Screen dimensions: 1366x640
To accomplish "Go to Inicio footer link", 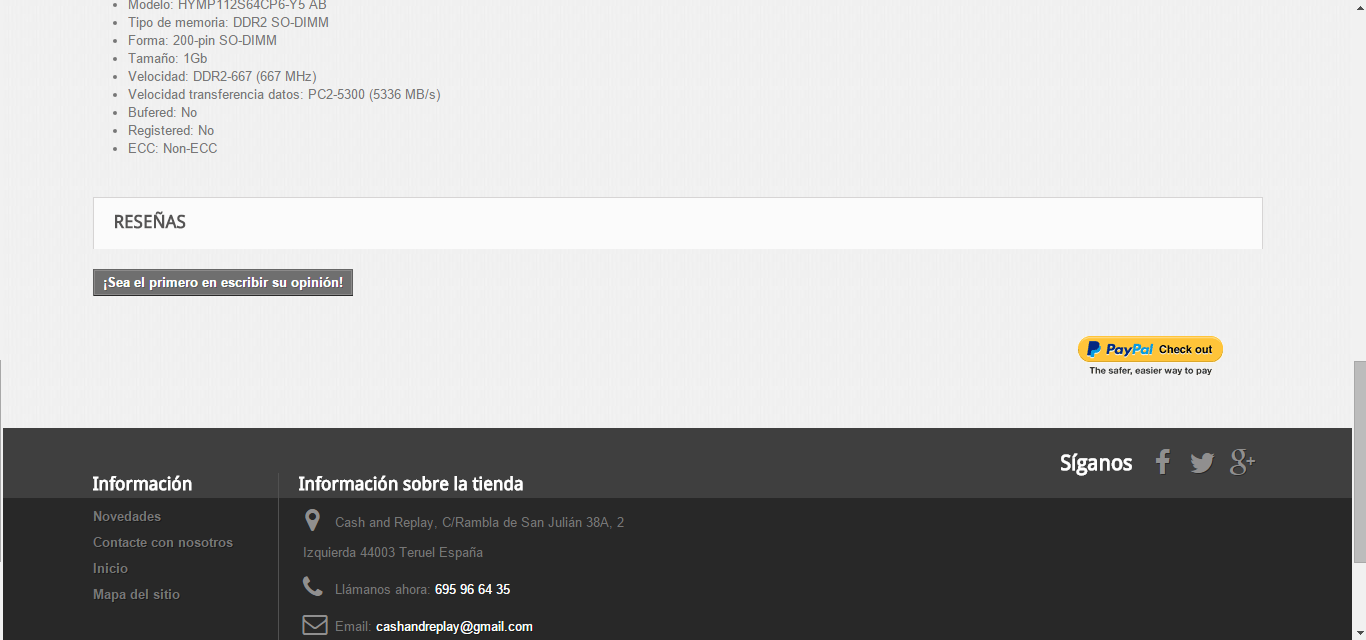I will coord(110,569).
